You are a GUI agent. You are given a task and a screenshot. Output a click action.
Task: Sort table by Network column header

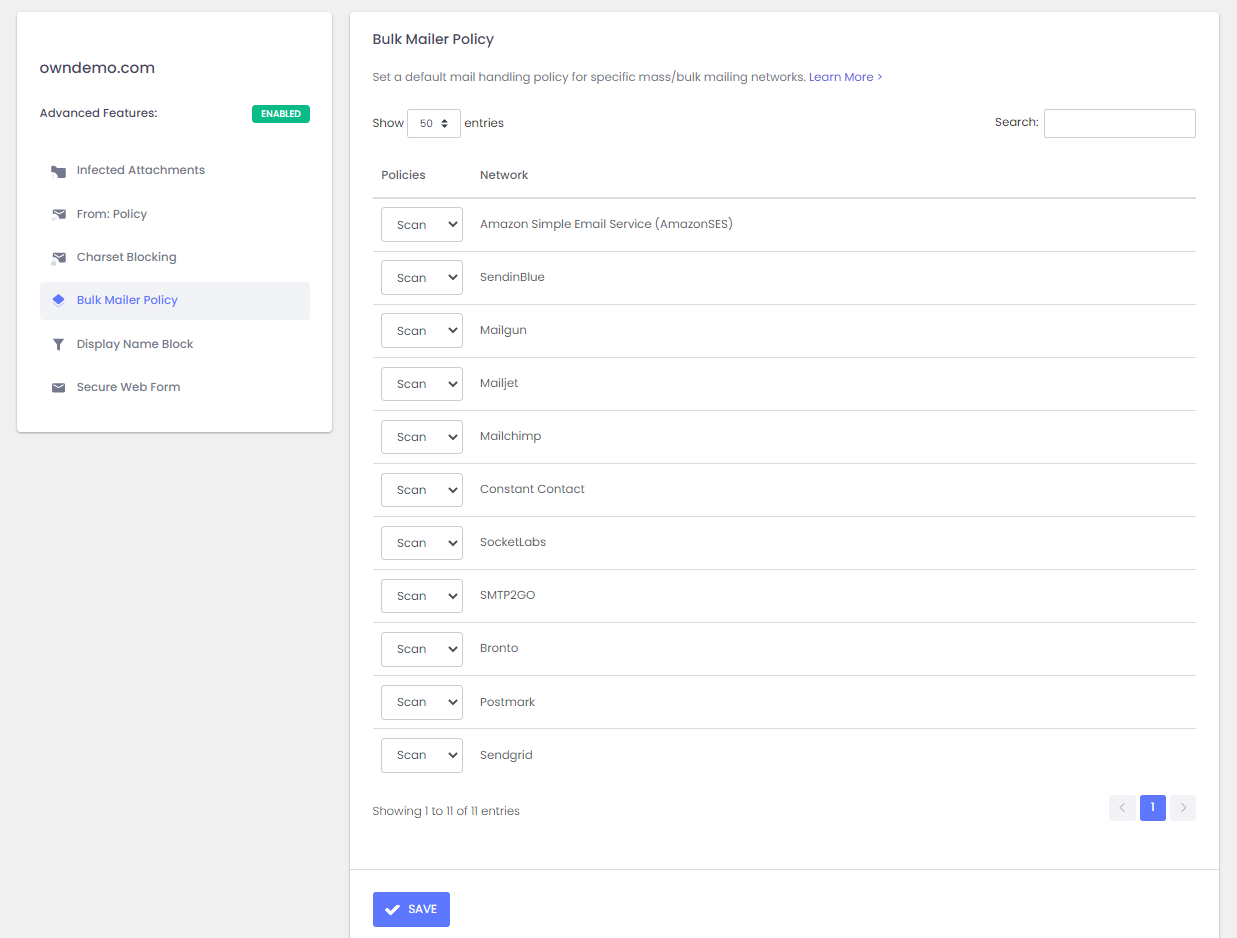click(504, 175)
